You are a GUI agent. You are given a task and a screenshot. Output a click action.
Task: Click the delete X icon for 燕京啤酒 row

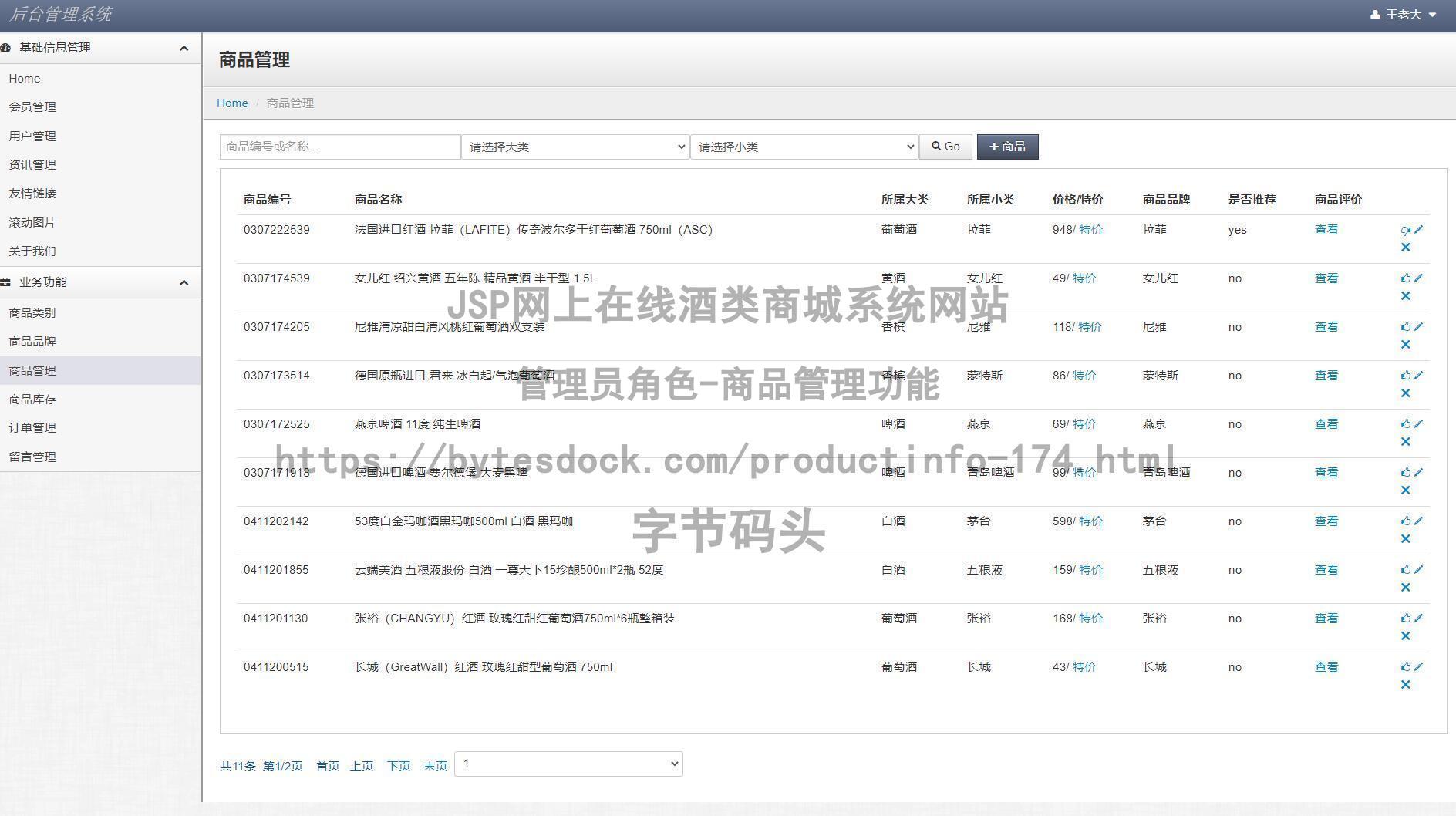(1405, 441)
